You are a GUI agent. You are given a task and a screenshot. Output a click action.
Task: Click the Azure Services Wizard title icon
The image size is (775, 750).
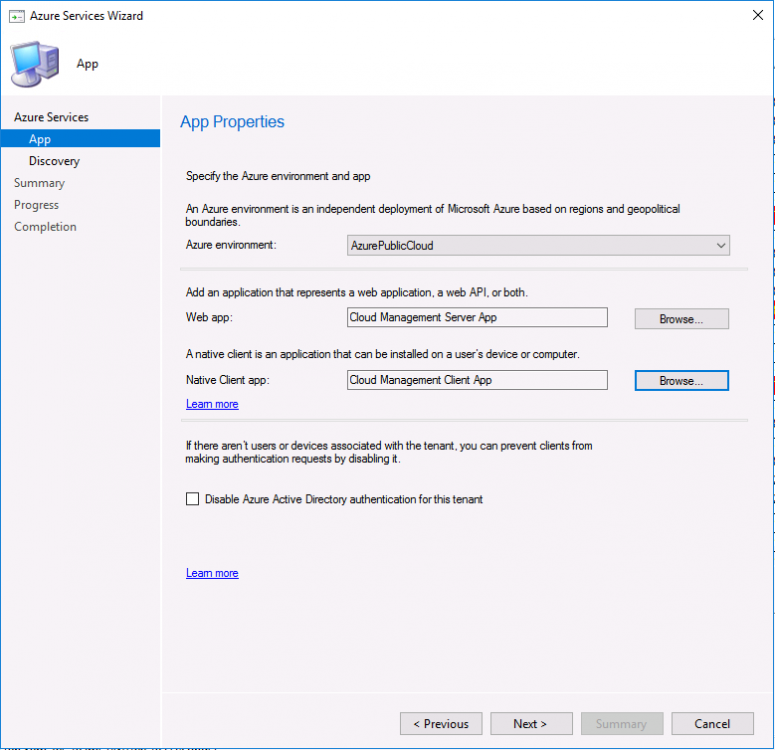(x=17, y=16)
